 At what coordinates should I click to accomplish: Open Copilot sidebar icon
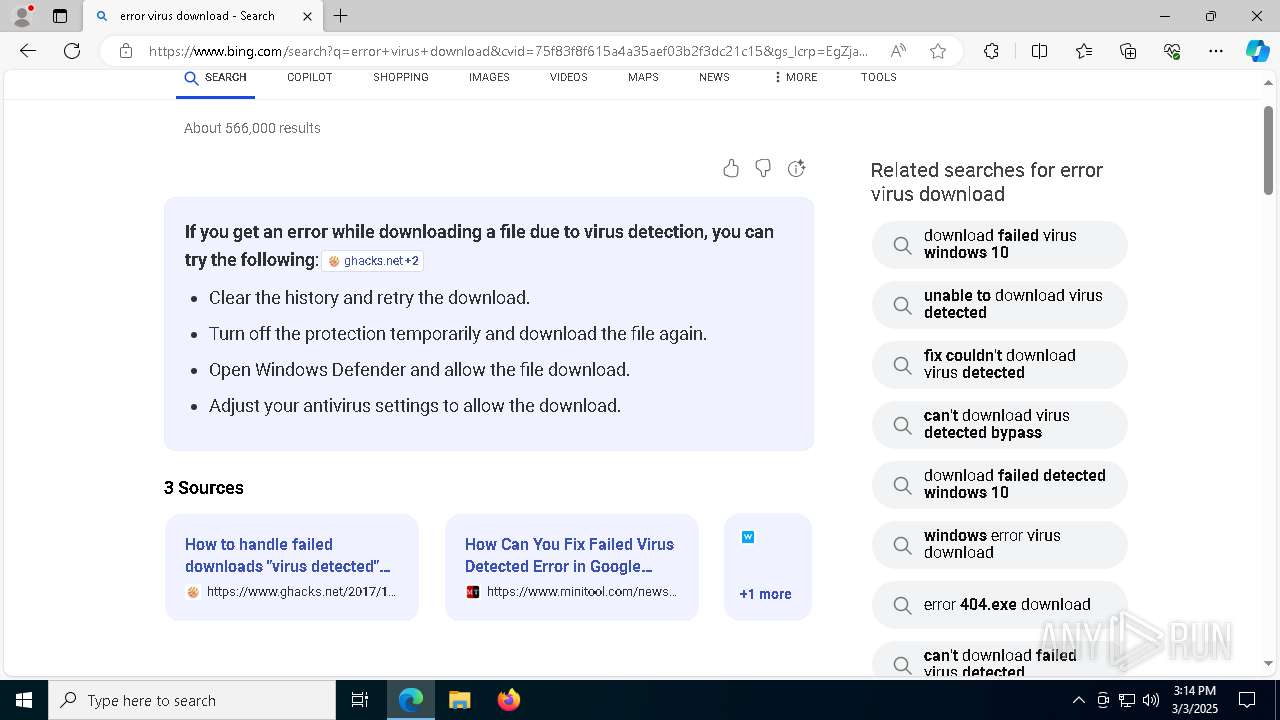1257,51
